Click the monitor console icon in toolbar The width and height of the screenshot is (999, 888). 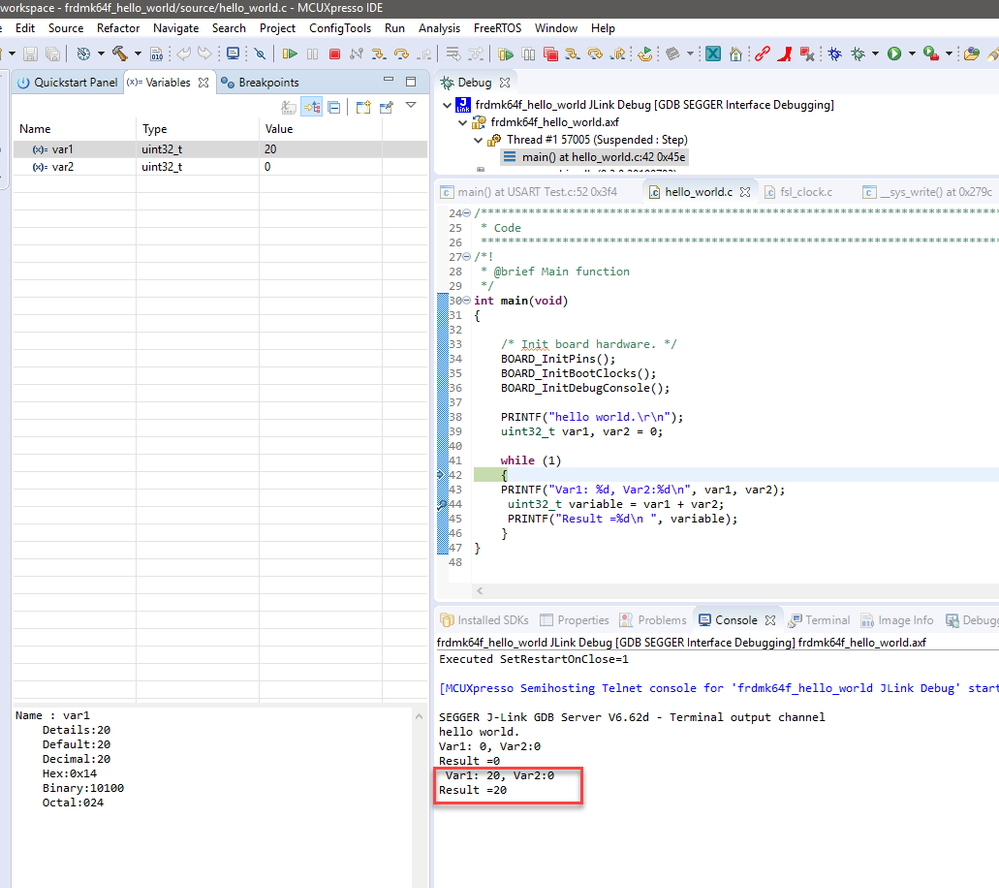(233, 54)
